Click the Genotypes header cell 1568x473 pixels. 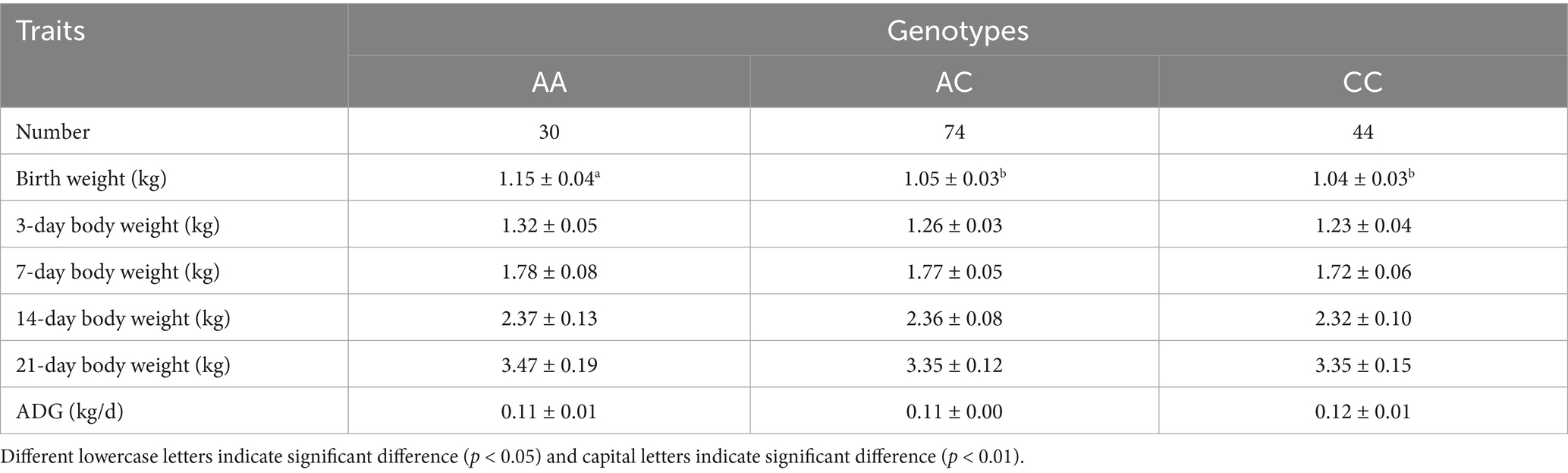click(957, 31)
